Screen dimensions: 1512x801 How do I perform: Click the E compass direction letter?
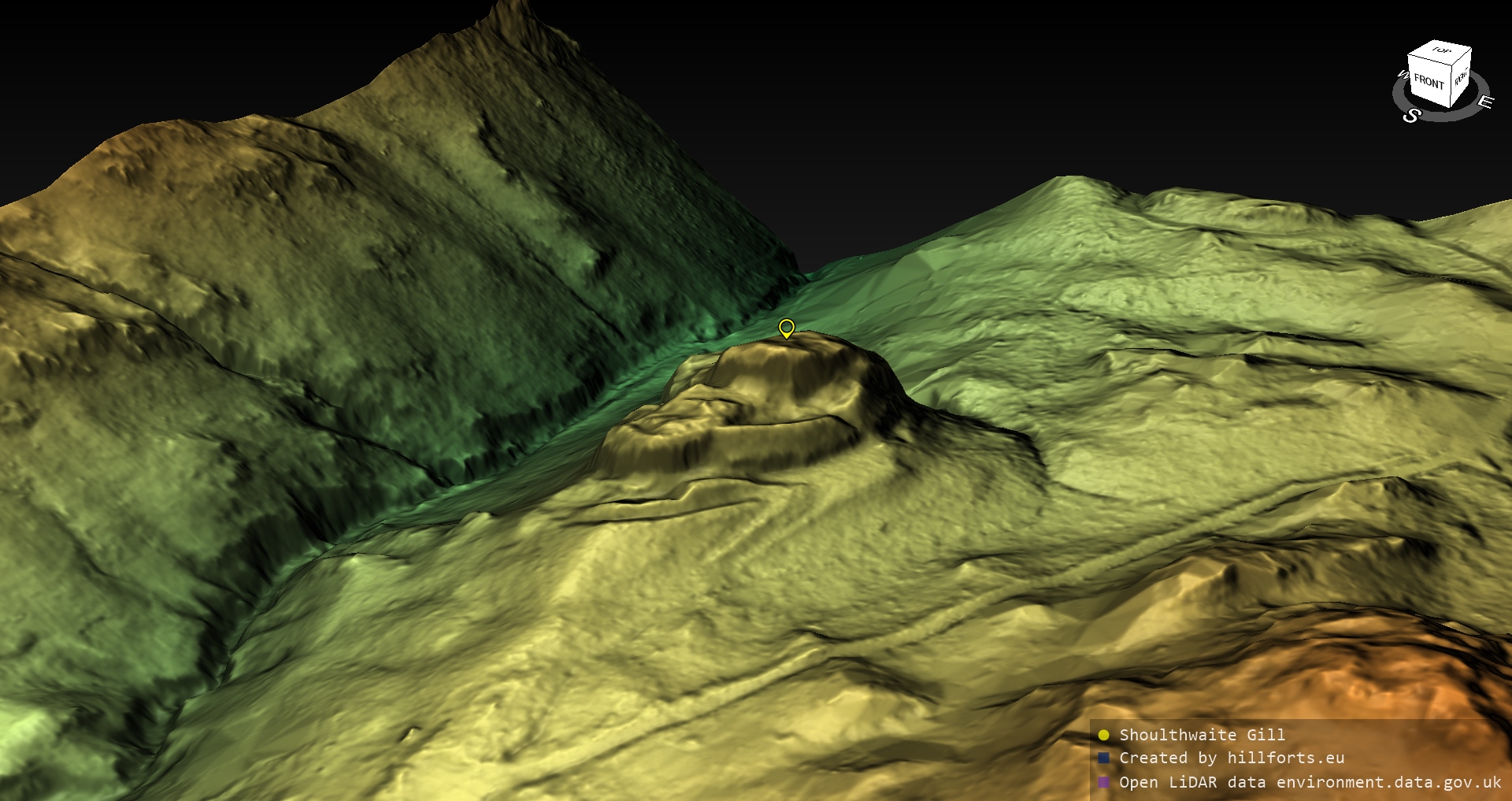(x=1484, y=102)
